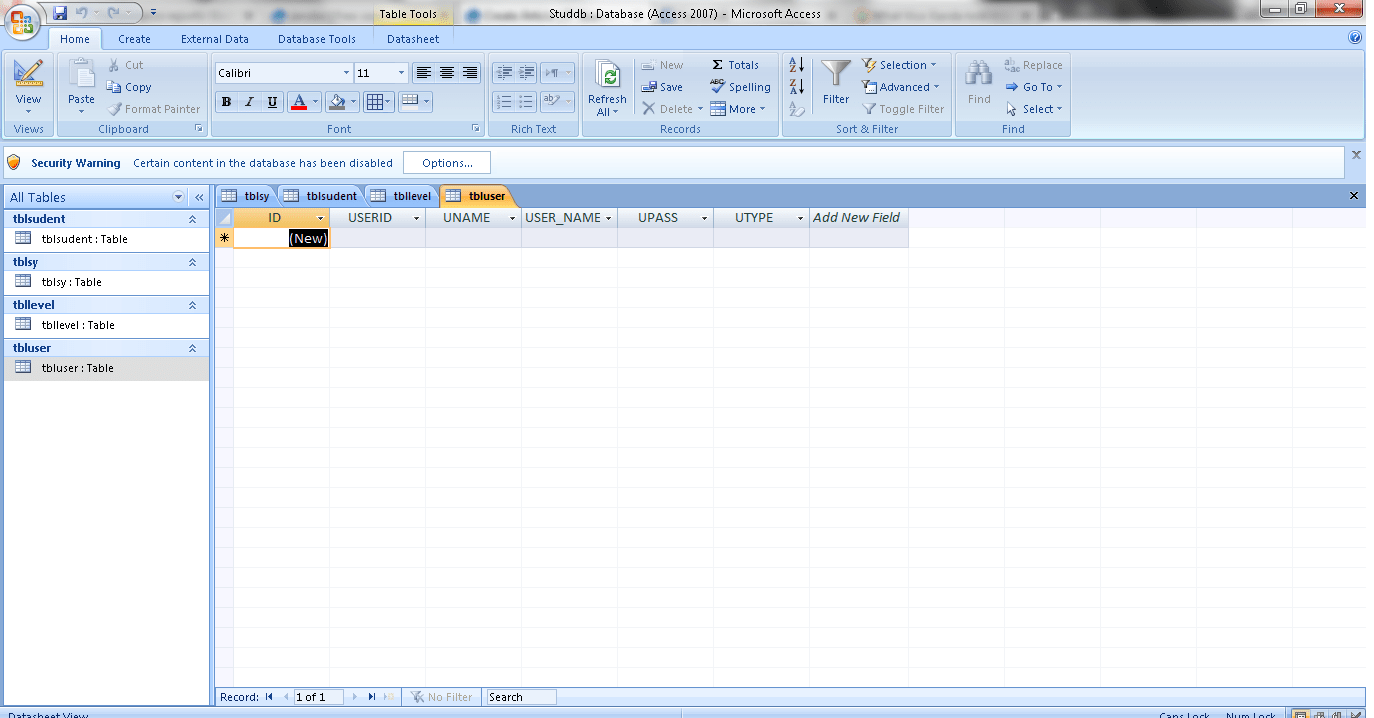Sort descending Z to A
1374x718 pixels.
coord(797,87)
